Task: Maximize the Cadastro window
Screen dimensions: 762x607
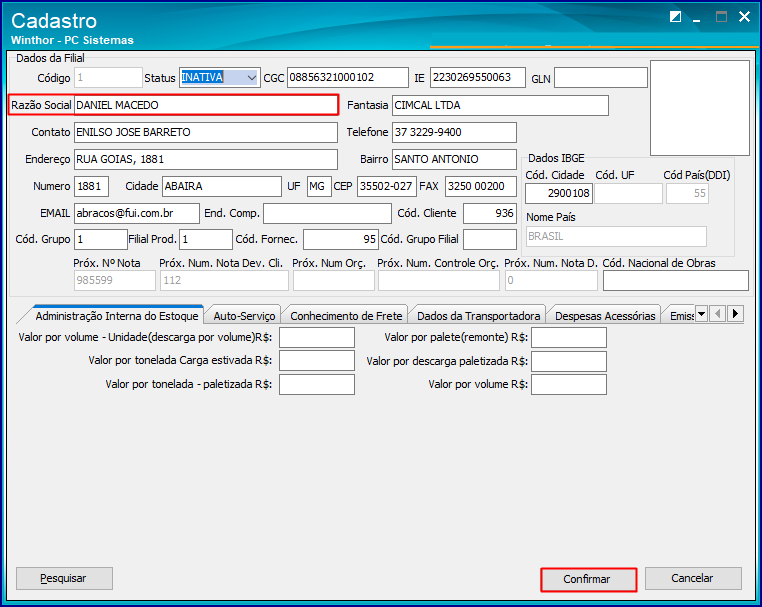Action: [x=721, y=17]
